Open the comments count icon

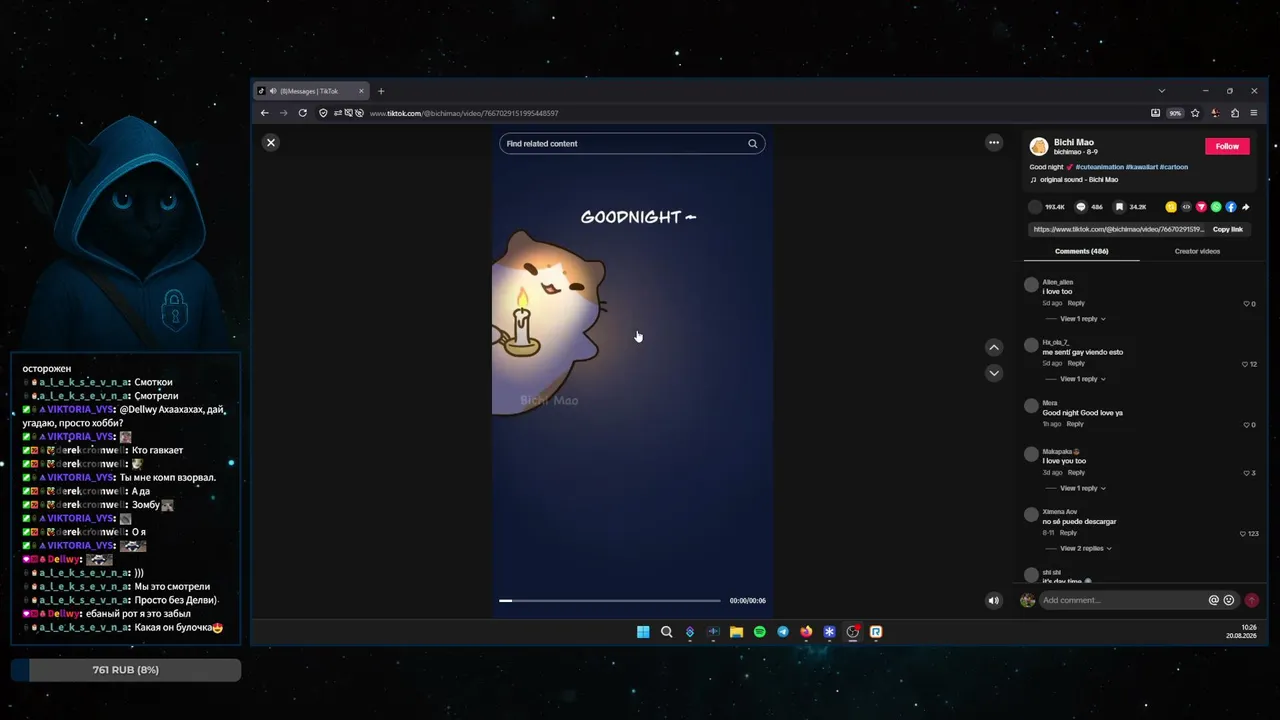(x=1080, y=207)
